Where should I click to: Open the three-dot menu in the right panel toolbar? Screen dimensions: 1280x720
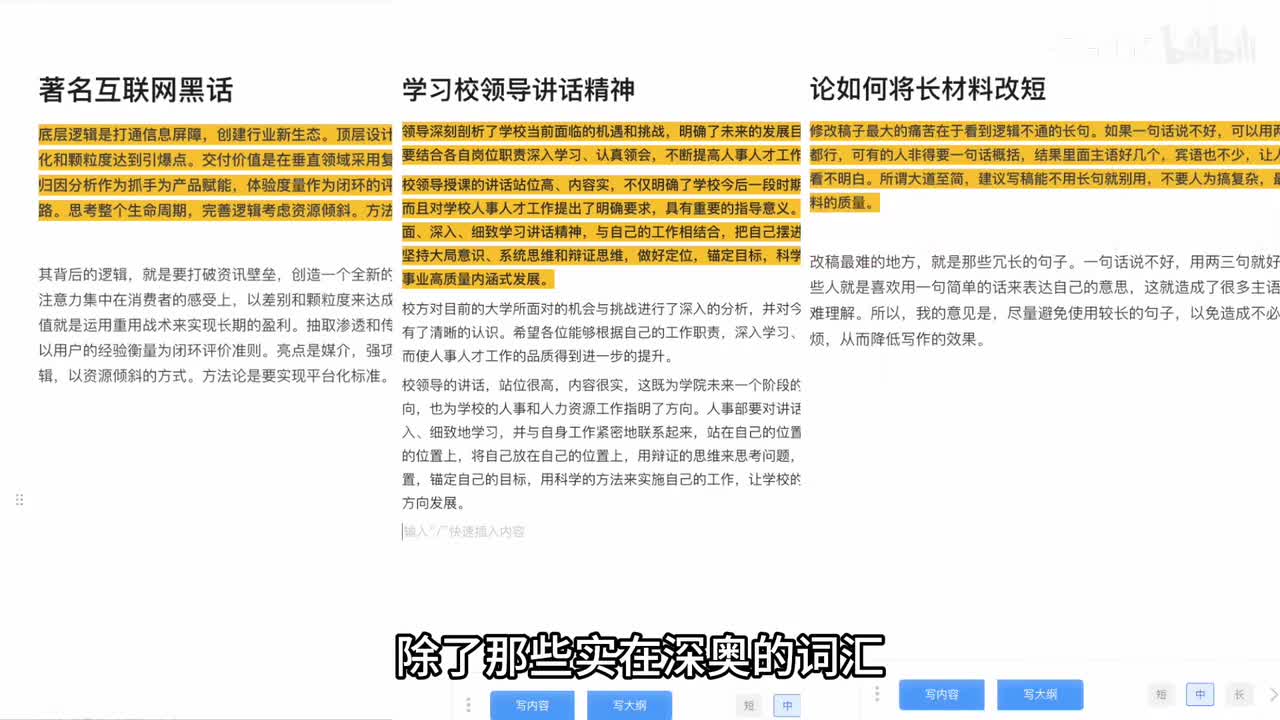(877, 693)
